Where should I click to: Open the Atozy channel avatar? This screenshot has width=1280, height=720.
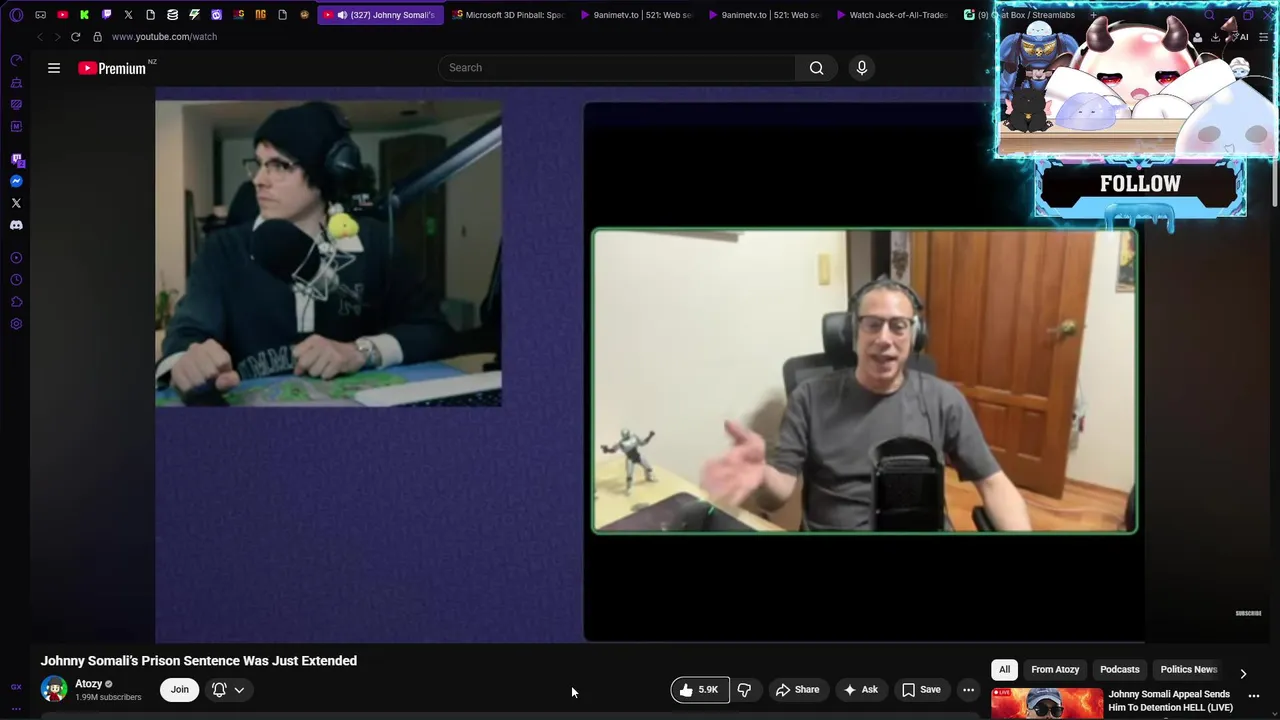point(54,690)
